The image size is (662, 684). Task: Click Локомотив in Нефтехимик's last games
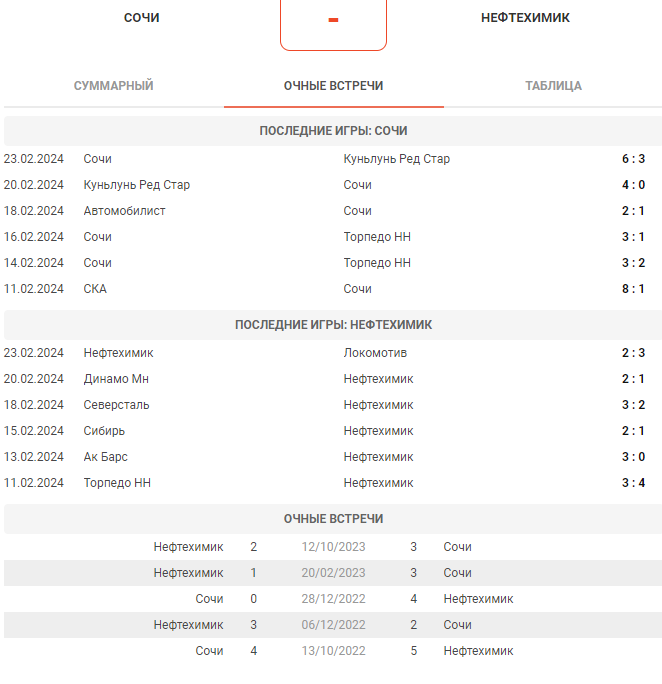click(x=375, y=353)
